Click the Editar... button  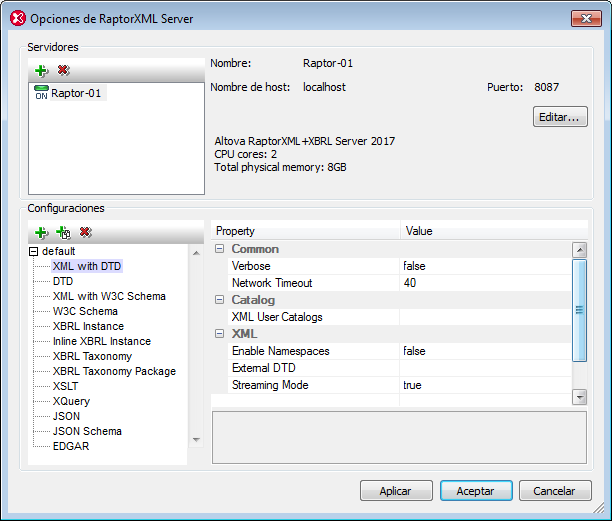click(559, 117)
